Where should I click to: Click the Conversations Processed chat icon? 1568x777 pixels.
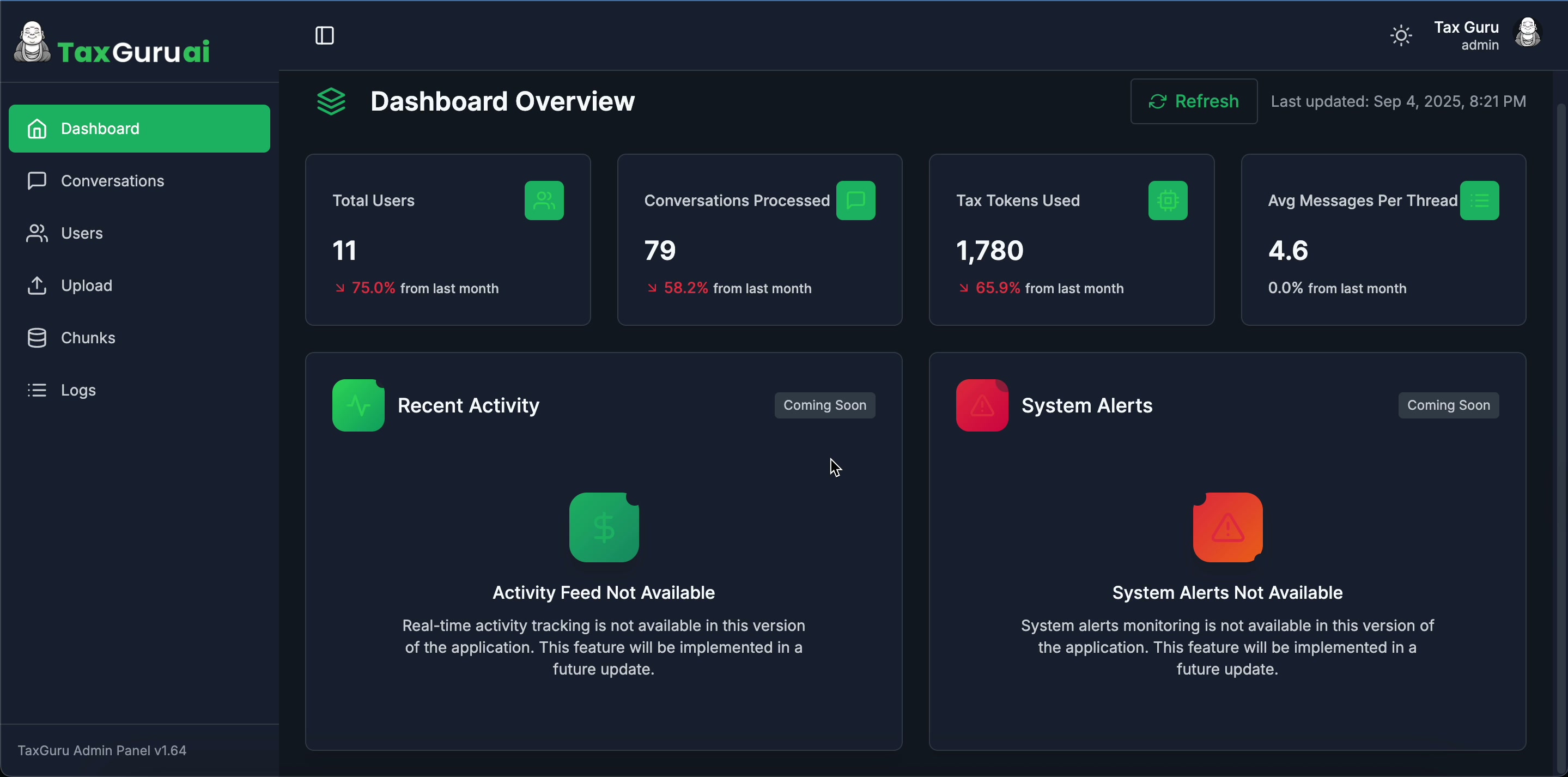tap(855, 201)
